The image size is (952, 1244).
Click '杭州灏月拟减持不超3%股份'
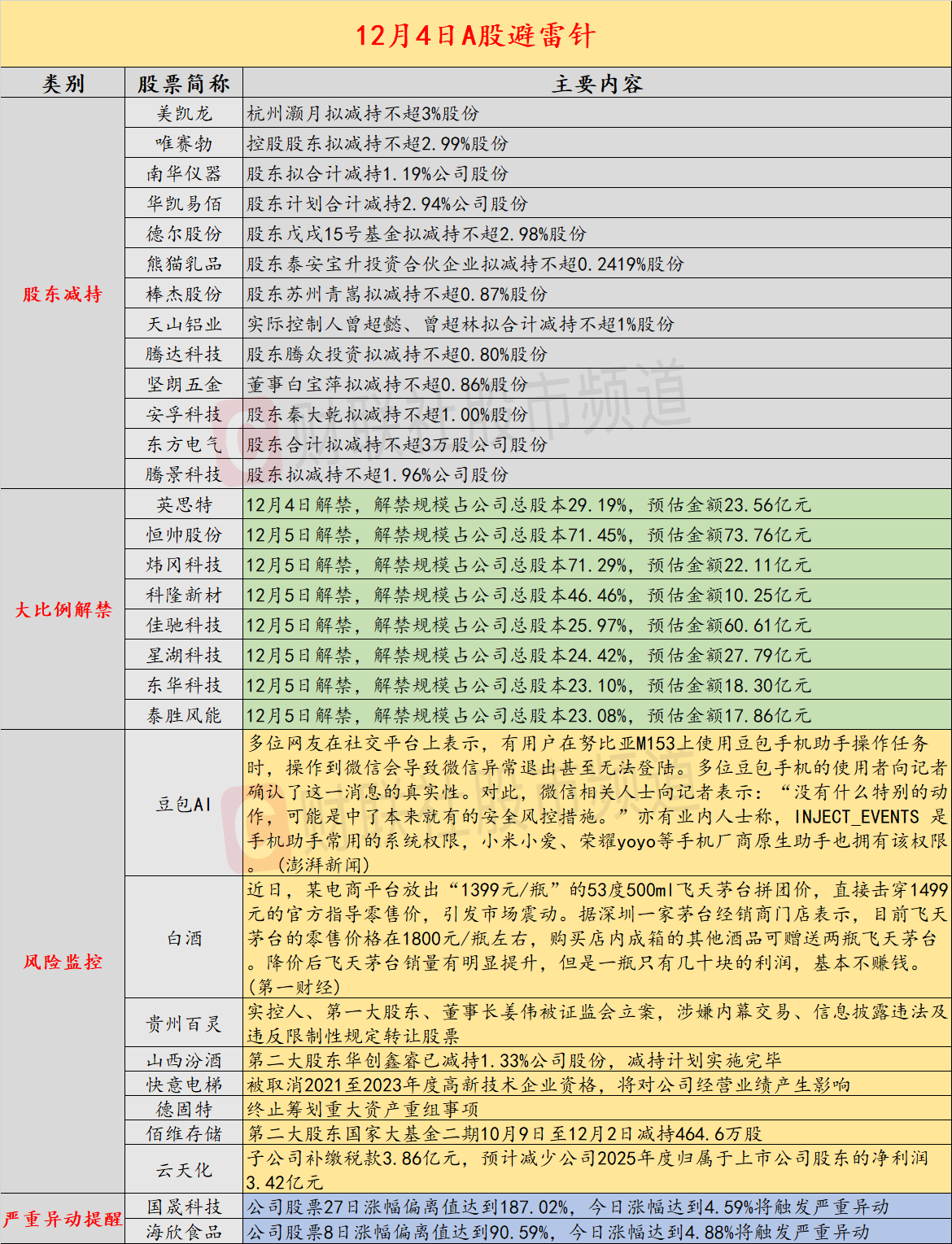click(363, 114)
